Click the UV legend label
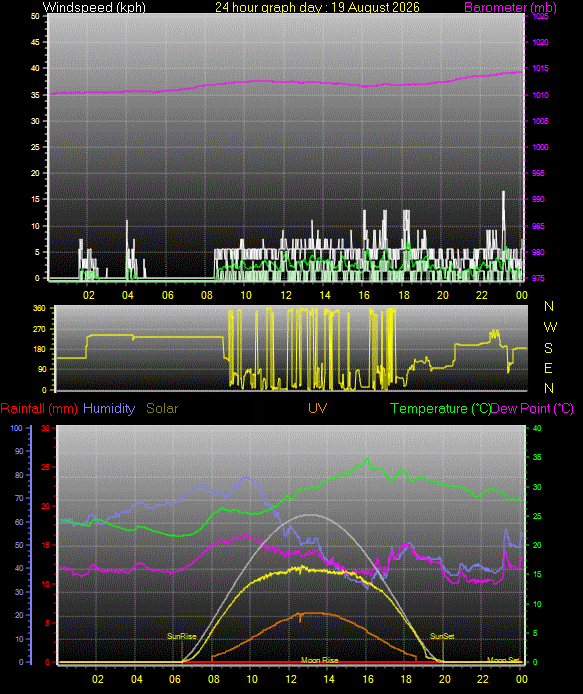The height and width of the screenshot is (694, 583). point(317,408)
